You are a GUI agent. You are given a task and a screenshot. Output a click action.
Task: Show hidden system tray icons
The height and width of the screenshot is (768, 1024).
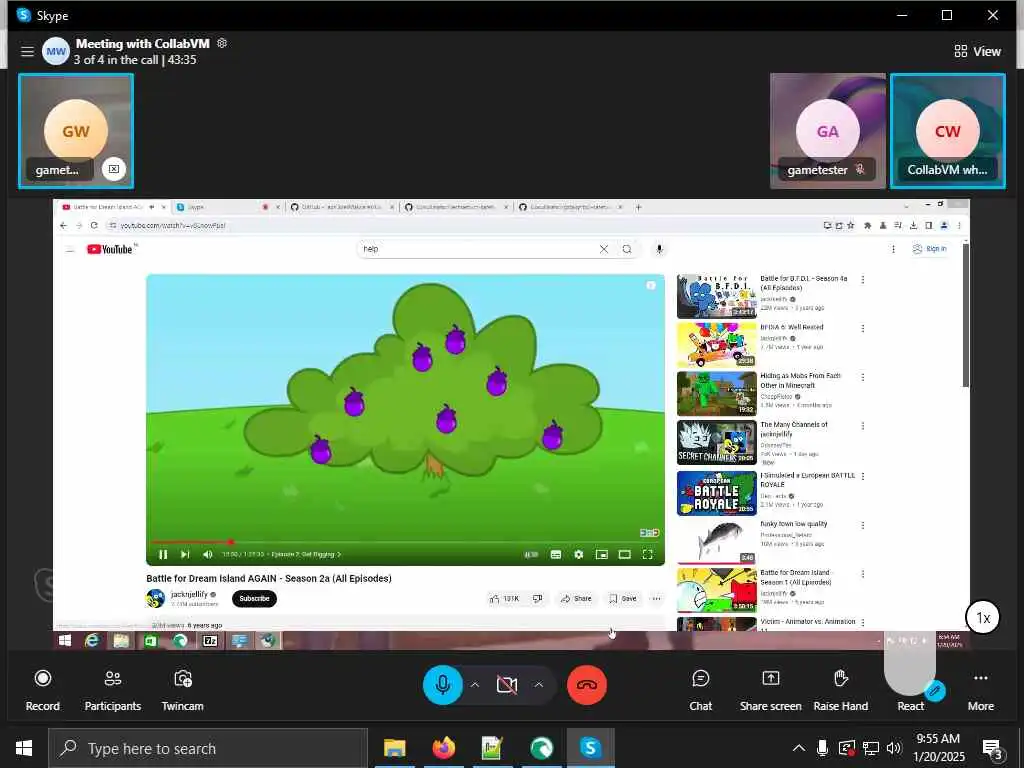(799, 748)
